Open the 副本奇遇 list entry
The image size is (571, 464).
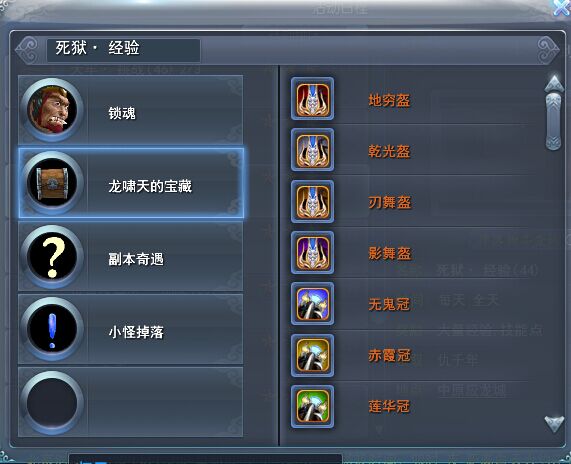point(131,257)
